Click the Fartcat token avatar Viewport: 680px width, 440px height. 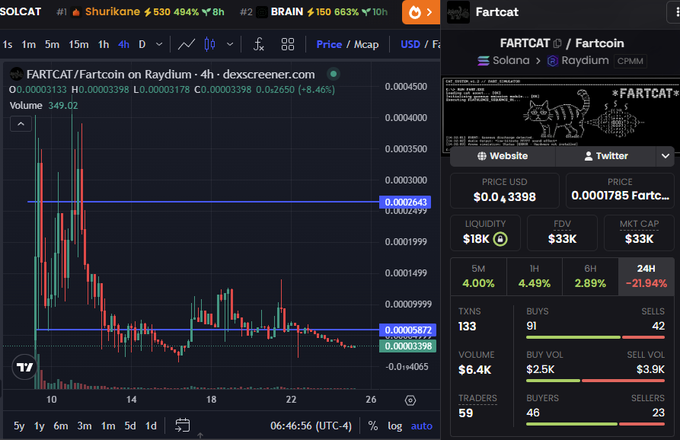tap(458, 12)
